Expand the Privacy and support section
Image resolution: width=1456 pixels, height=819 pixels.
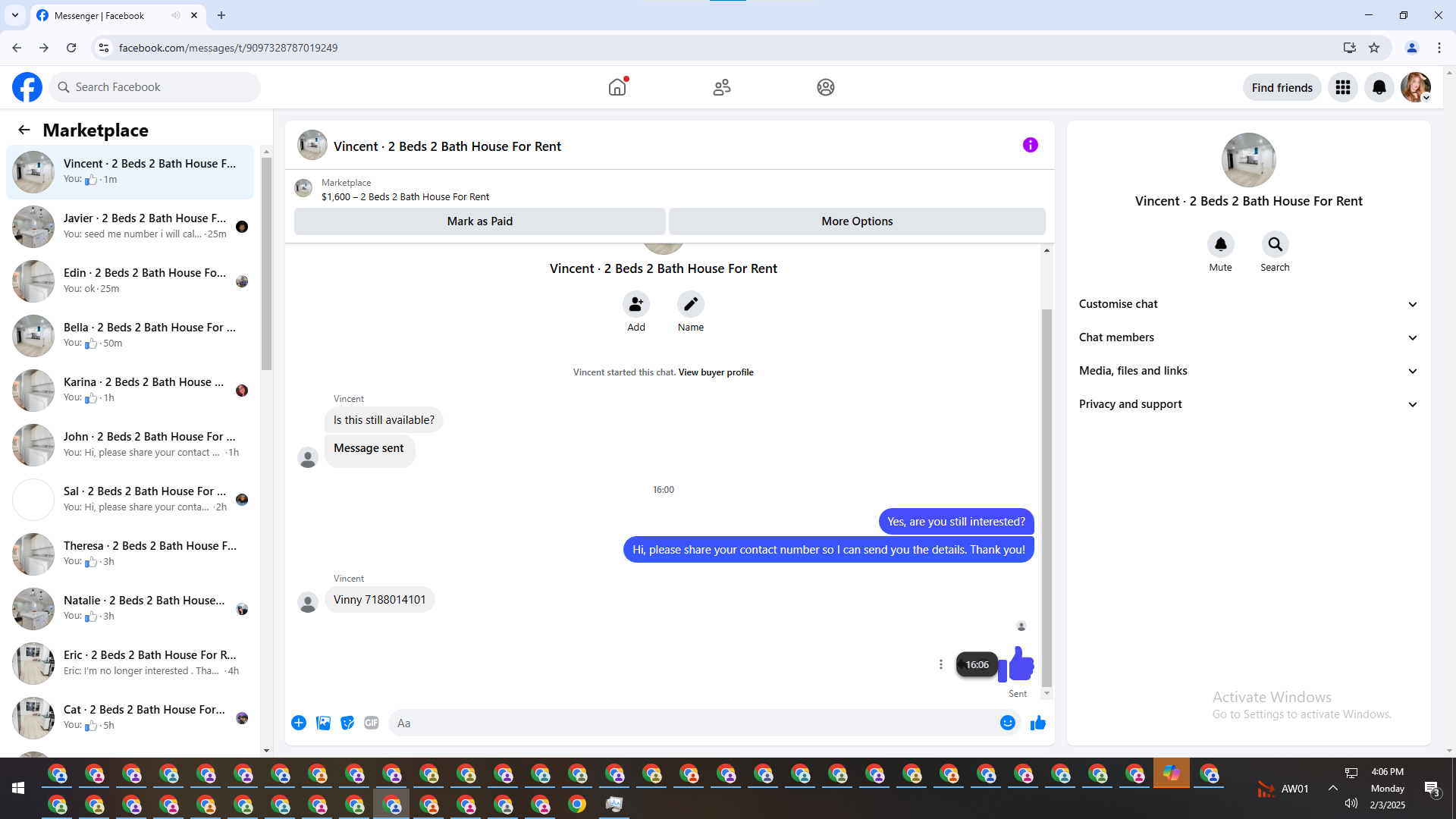[x=1249, y=404]
